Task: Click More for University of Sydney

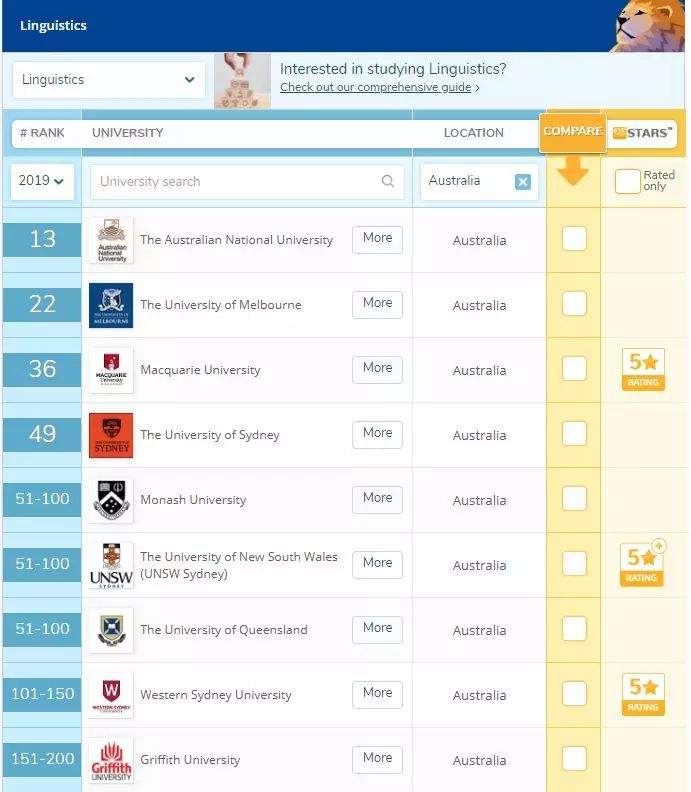Action: (377, 434)
